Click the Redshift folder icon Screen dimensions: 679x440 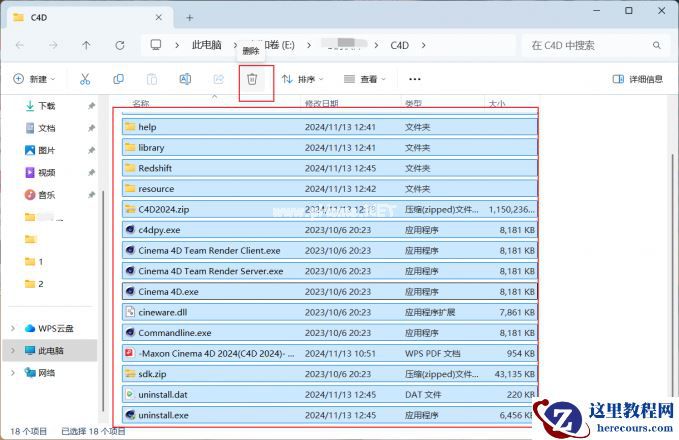click(x=130, y=168)
